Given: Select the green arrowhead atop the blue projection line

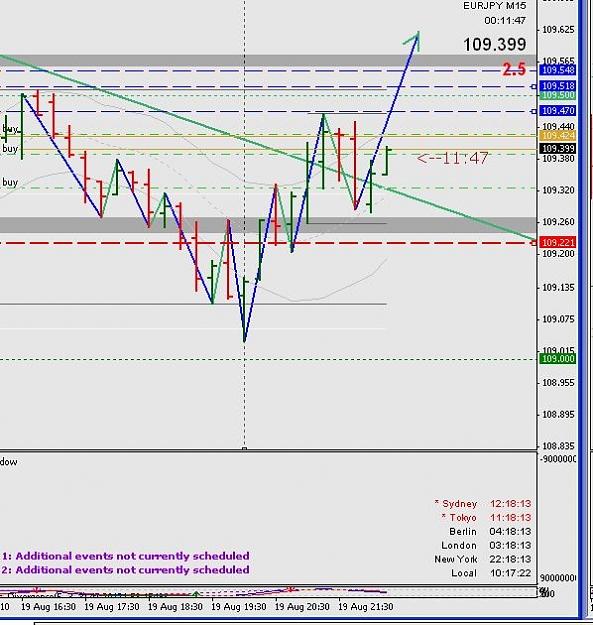Looking at the screenshot, I should [x=413, y=40].
